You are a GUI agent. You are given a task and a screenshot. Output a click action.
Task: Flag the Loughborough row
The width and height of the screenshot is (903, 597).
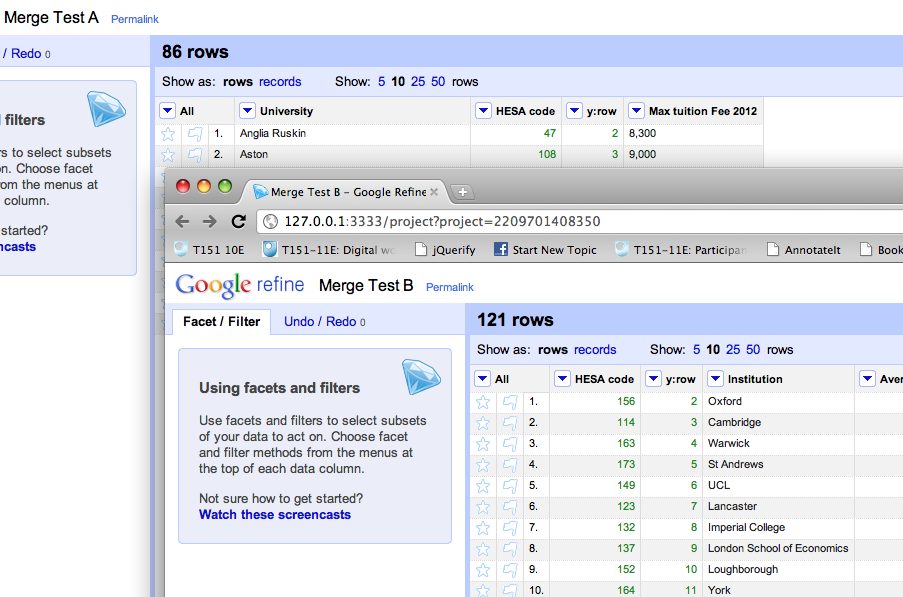(x=510, y=570)
